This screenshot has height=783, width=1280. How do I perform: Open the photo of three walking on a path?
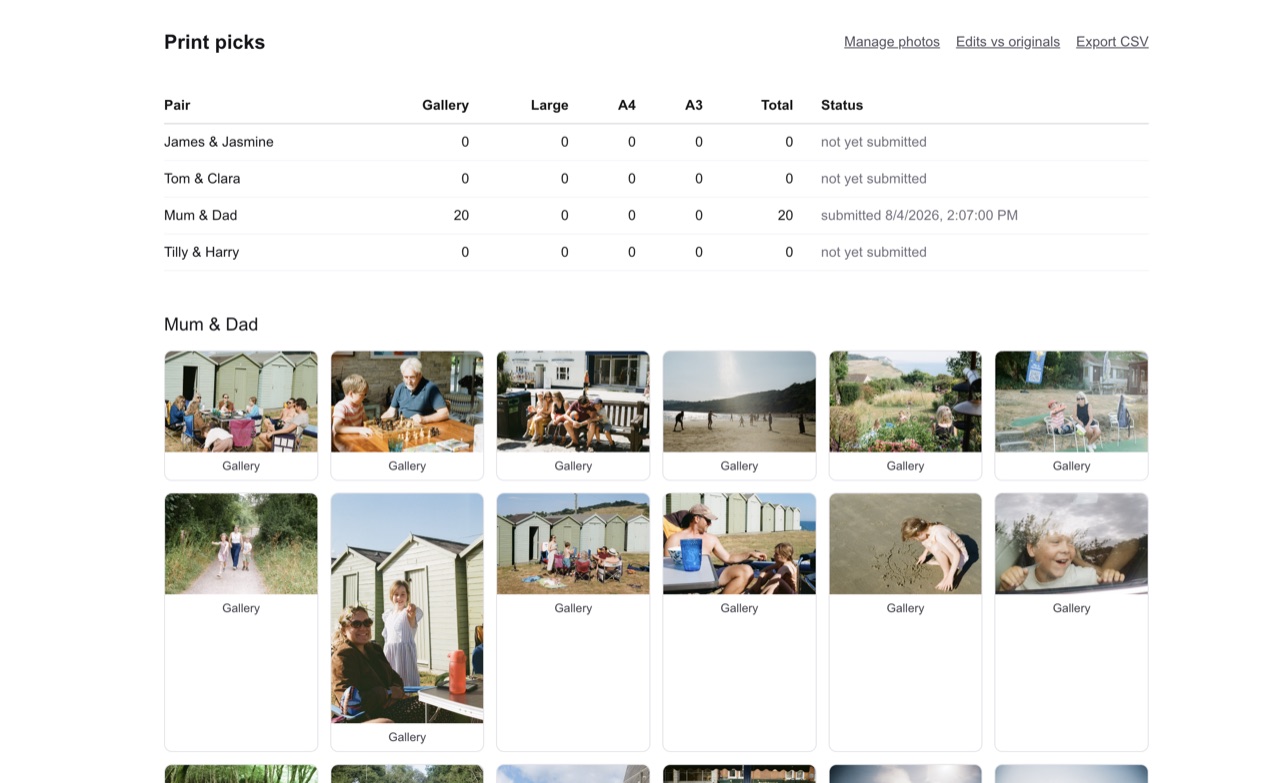tap(241, 544)
